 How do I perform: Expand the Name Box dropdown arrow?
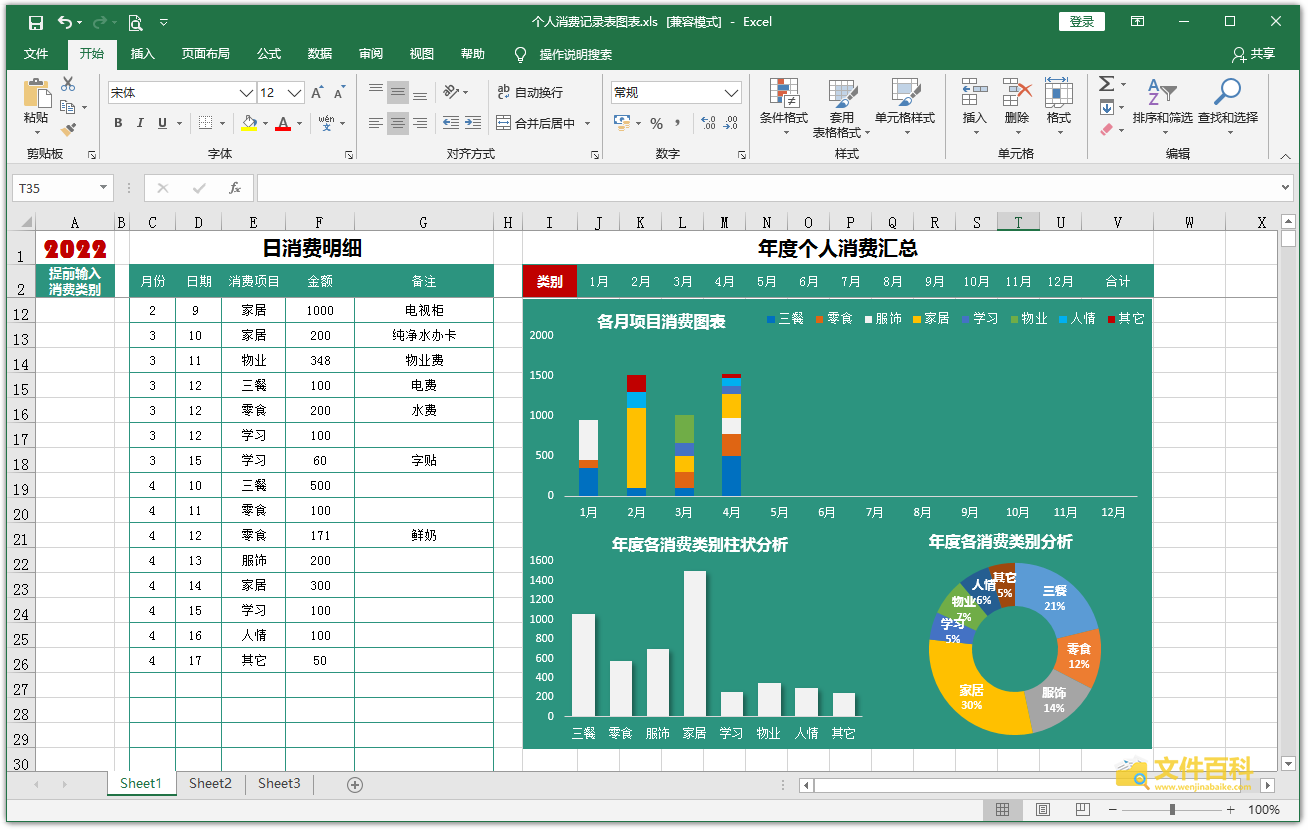coord(103,188)
